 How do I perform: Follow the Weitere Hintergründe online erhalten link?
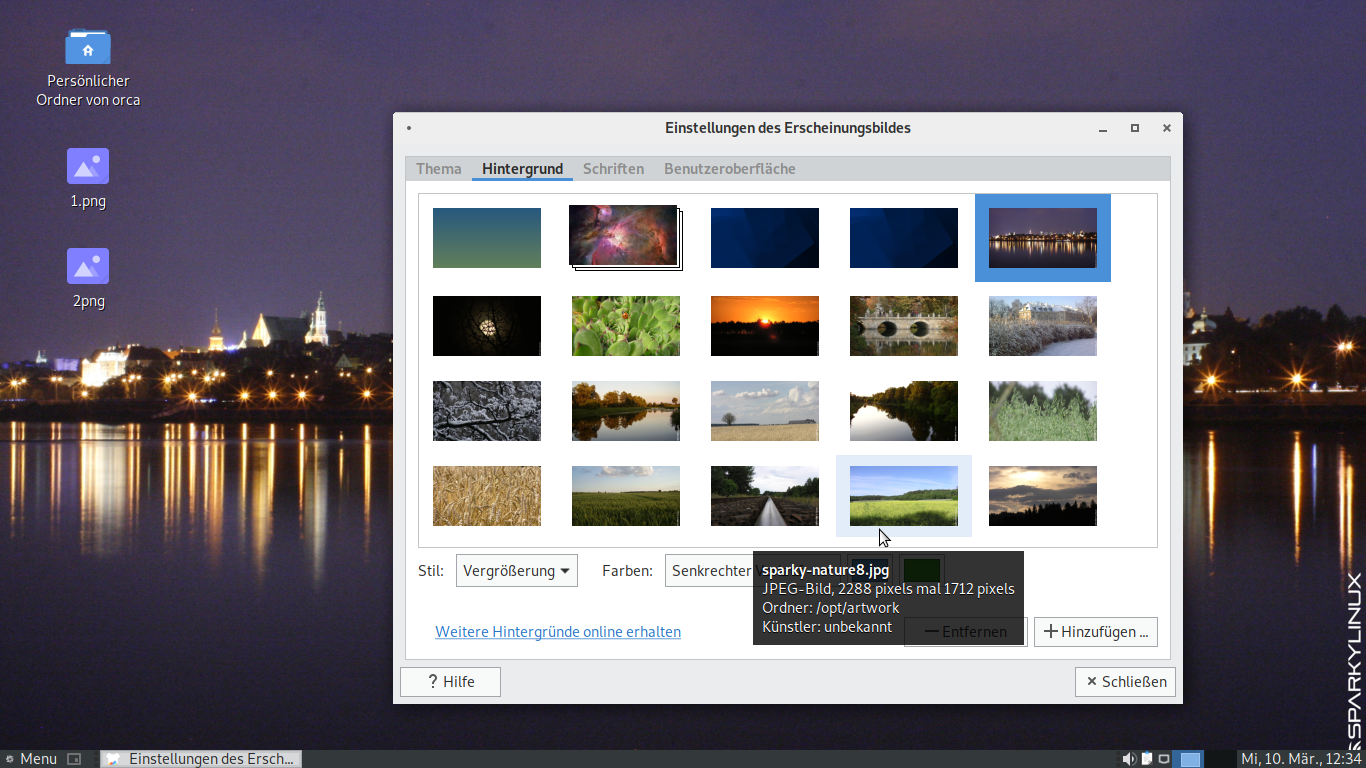click(558, 632)
